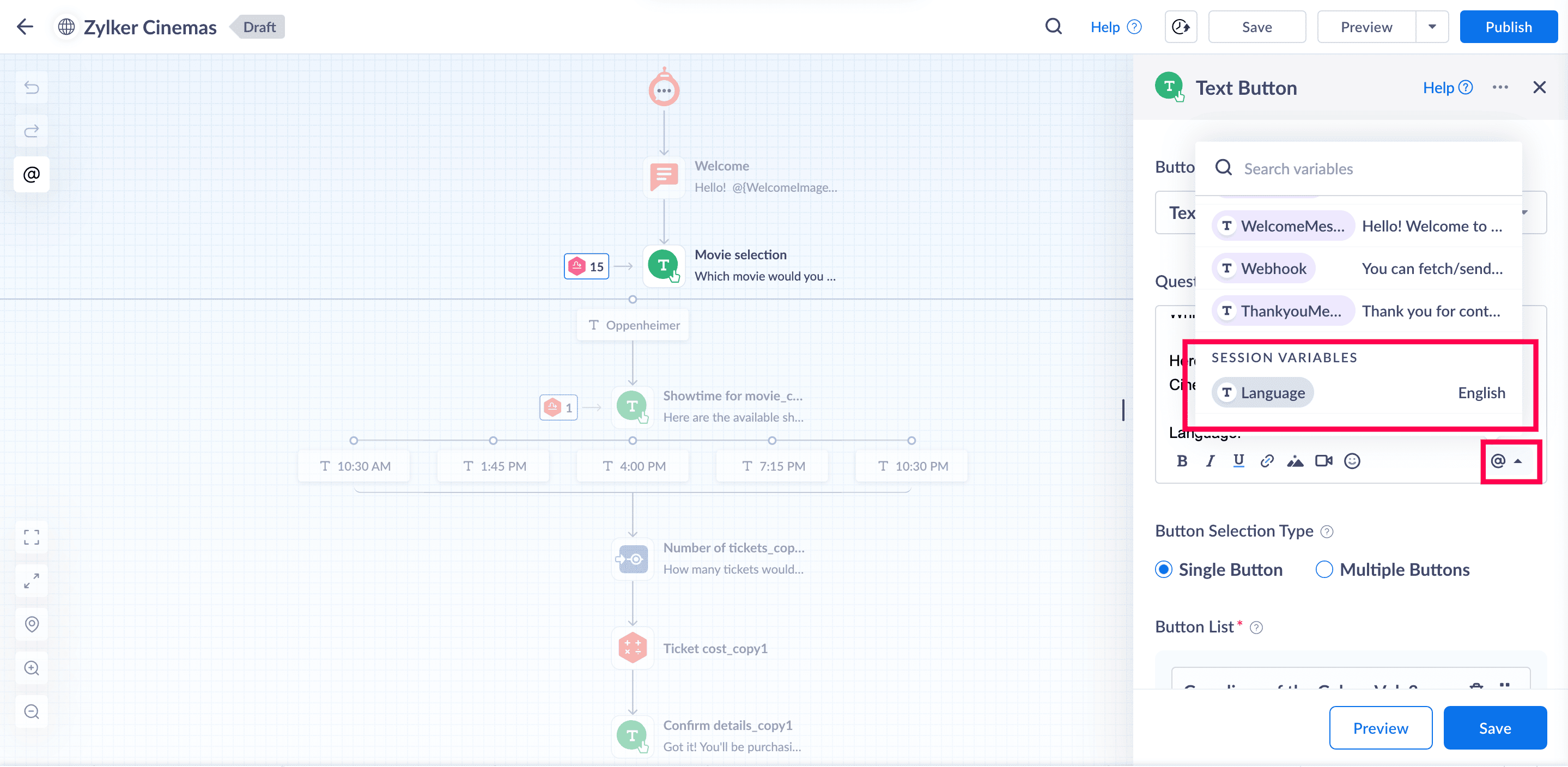The height and width of the screenshot is (767, 1568).
Task: Select the Single Button radio option
Action: [1163, 569]
